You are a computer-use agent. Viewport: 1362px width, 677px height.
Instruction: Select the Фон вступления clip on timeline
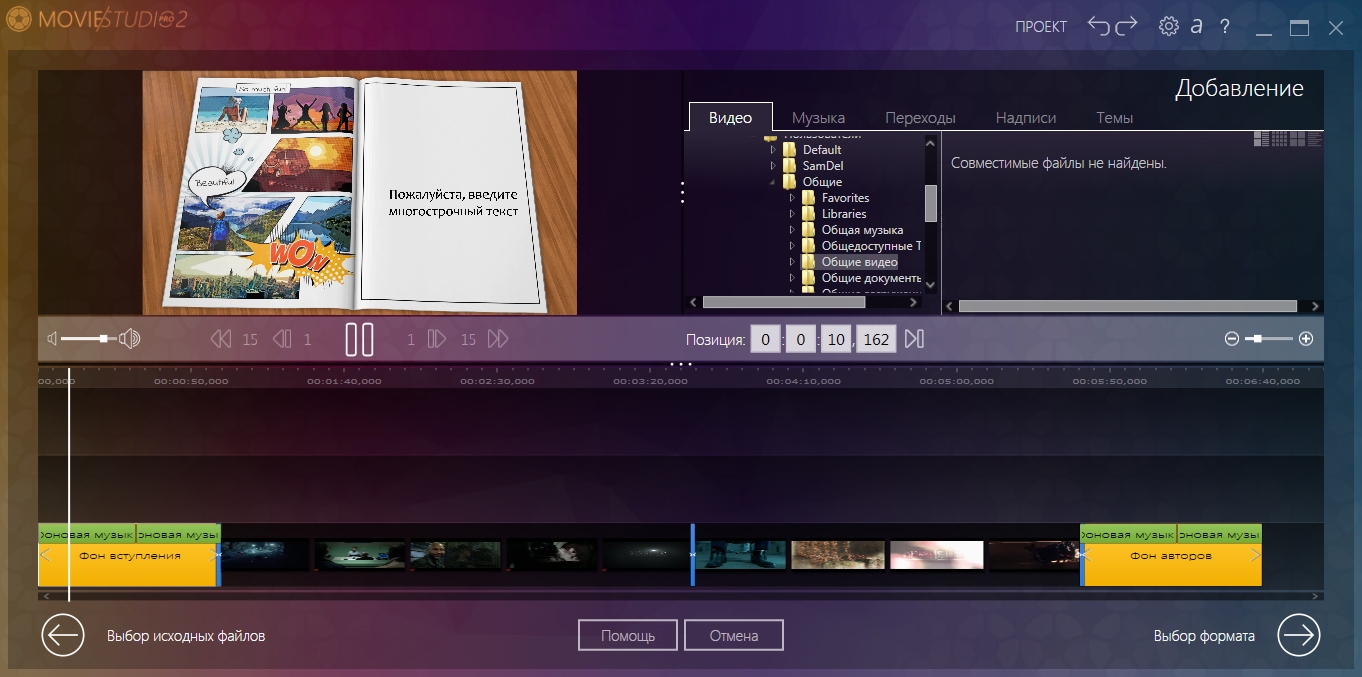pos(129,556)
